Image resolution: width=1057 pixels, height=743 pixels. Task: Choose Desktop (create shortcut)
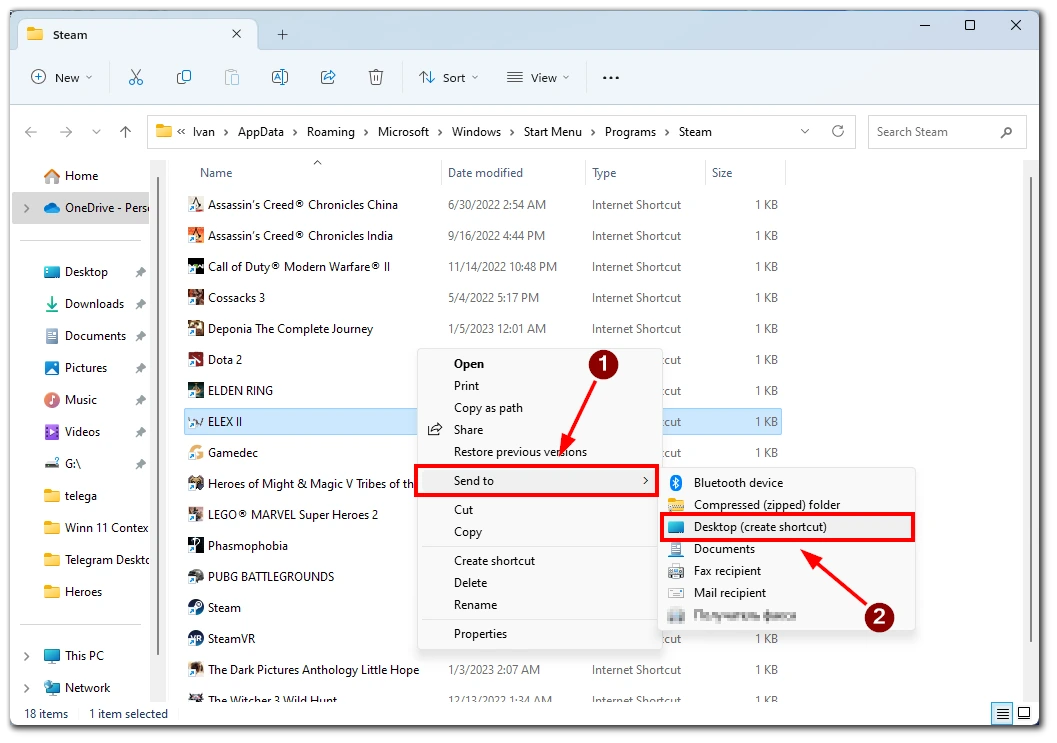click(x=787, y=527)
